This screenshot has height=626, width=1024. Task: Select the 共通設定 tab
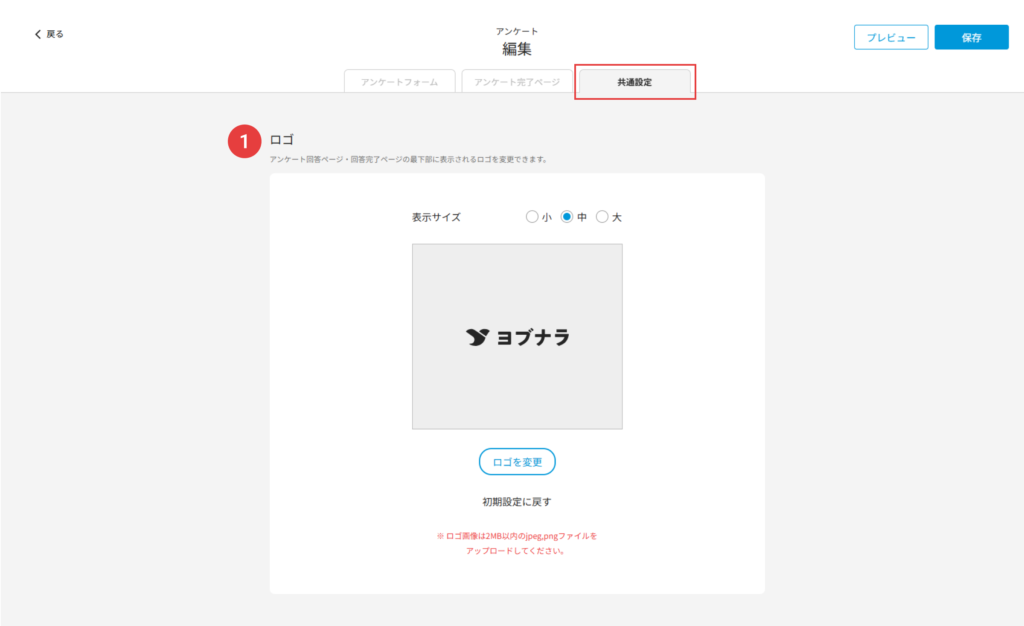pos(635,82)
